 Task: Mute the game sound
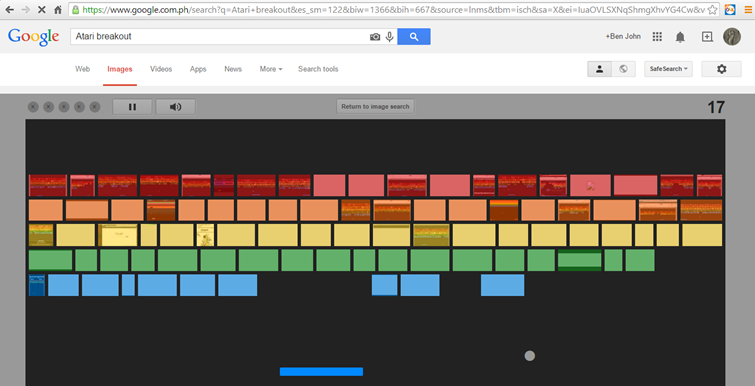pyautogui.click(x=176, y=107)
